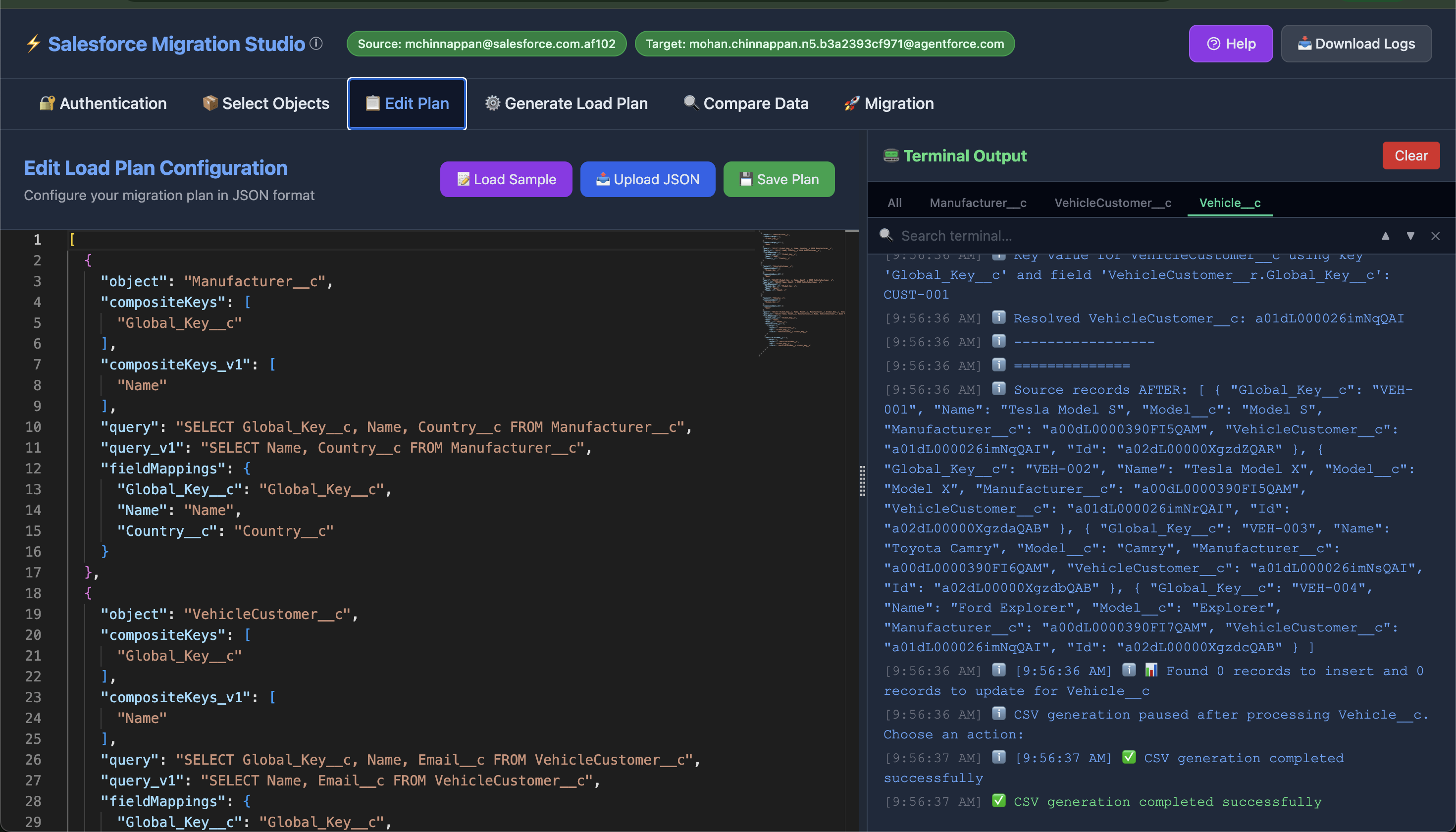Click the rocket icon on Migration tab

click(x=852, y=103)
